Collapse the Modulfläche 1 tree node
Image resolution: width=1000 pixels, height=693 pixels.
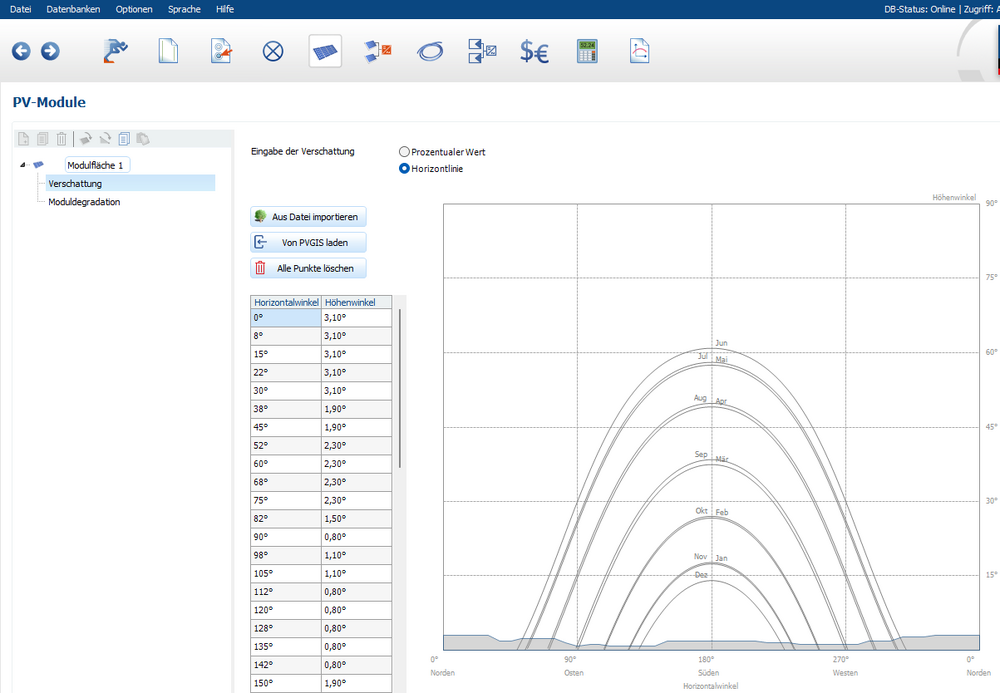22,165
